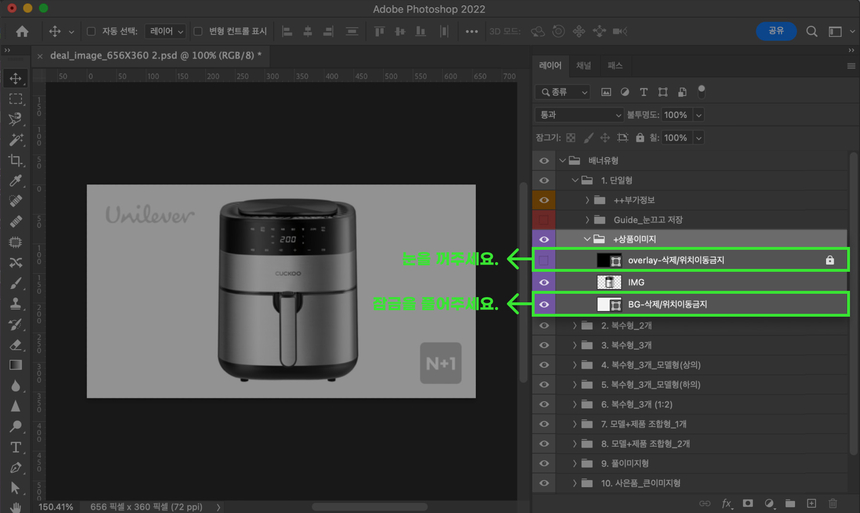Image resolution: width=860 pixels, height=513 pixels.
Task: Click the create new layer icon
Action: (811, 503)
